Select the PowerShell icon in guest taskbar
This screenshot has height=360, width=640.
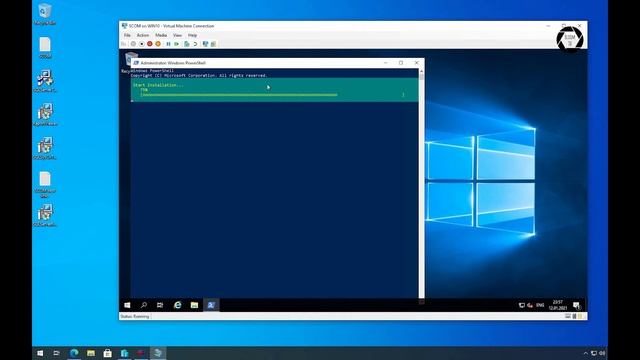click(x=211, y=305)
